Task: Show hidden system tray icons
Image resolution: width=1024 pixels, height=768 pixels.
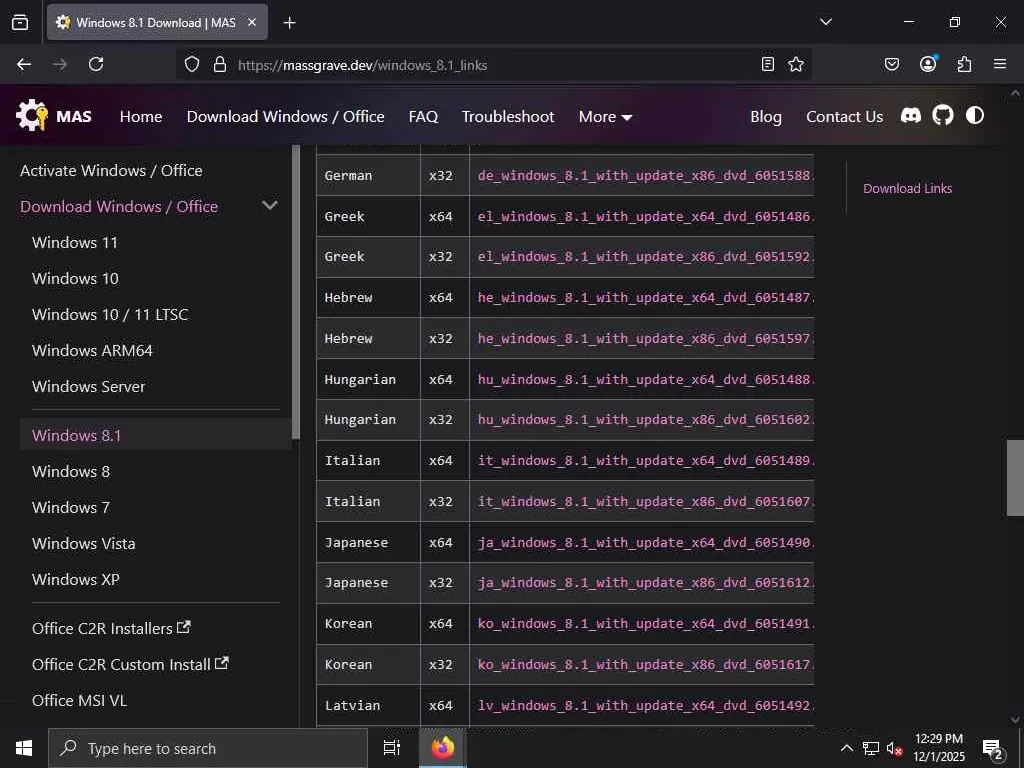Action: [x=846, y=748]
